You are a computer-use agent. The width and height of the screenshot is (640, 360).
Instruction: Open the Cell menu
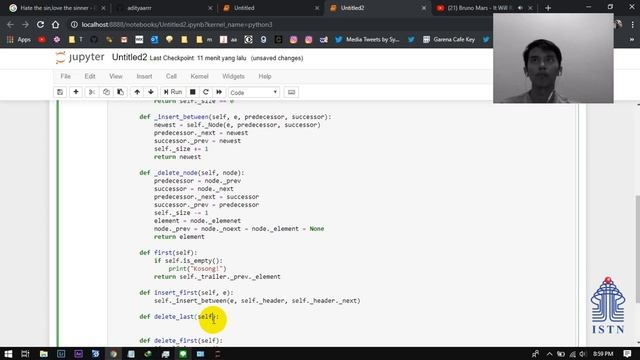171,76
